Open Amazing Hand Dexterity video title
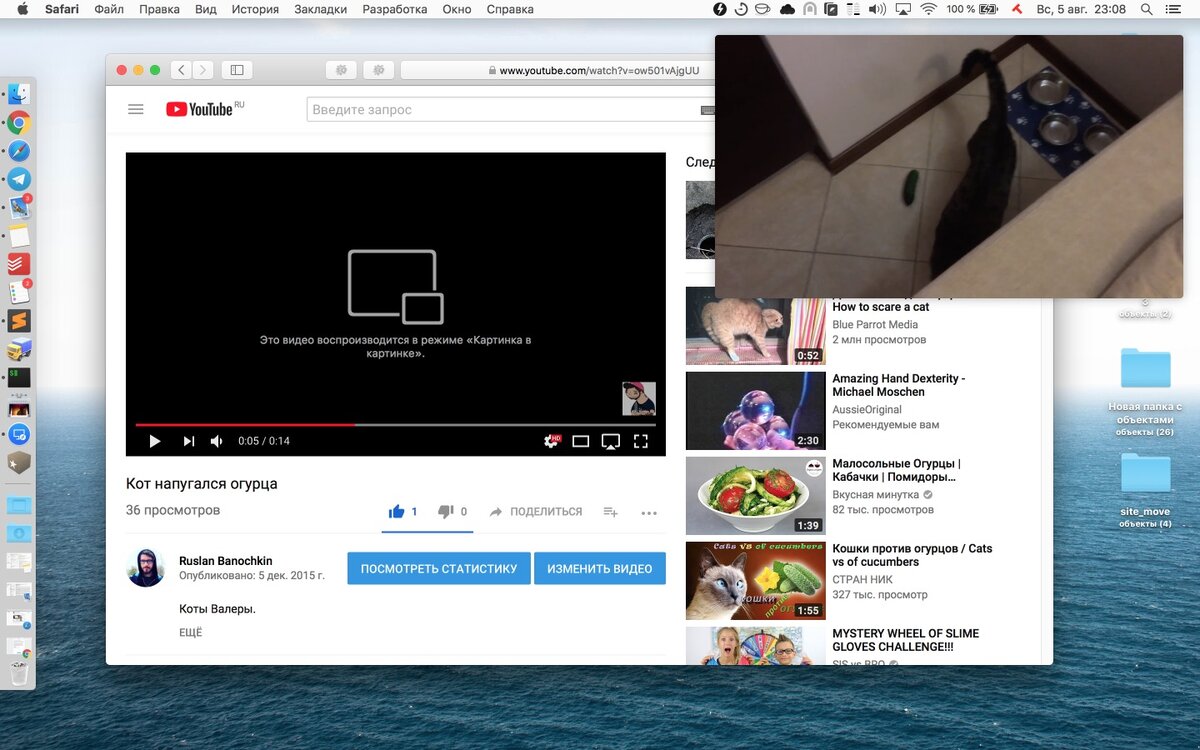Viewport: 1200px width, 750px height. (x=899, y=385)
